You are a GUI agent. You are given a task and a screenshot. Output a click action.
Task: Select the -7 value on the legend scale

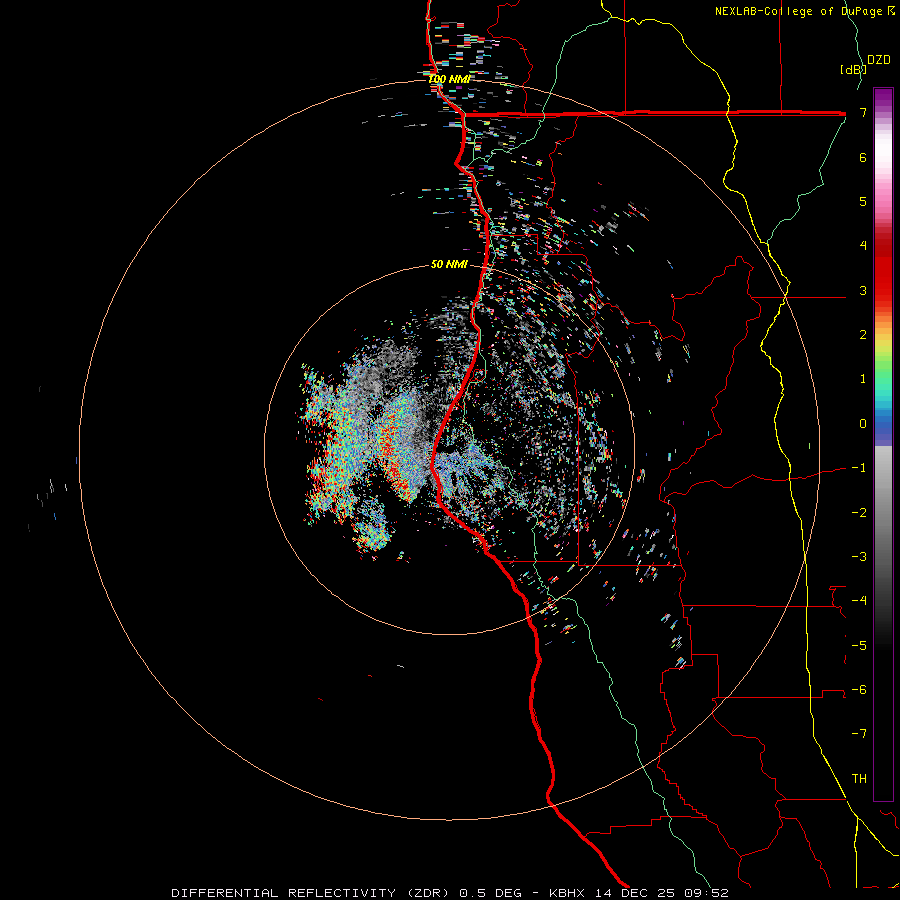click(x=859, y=734)
